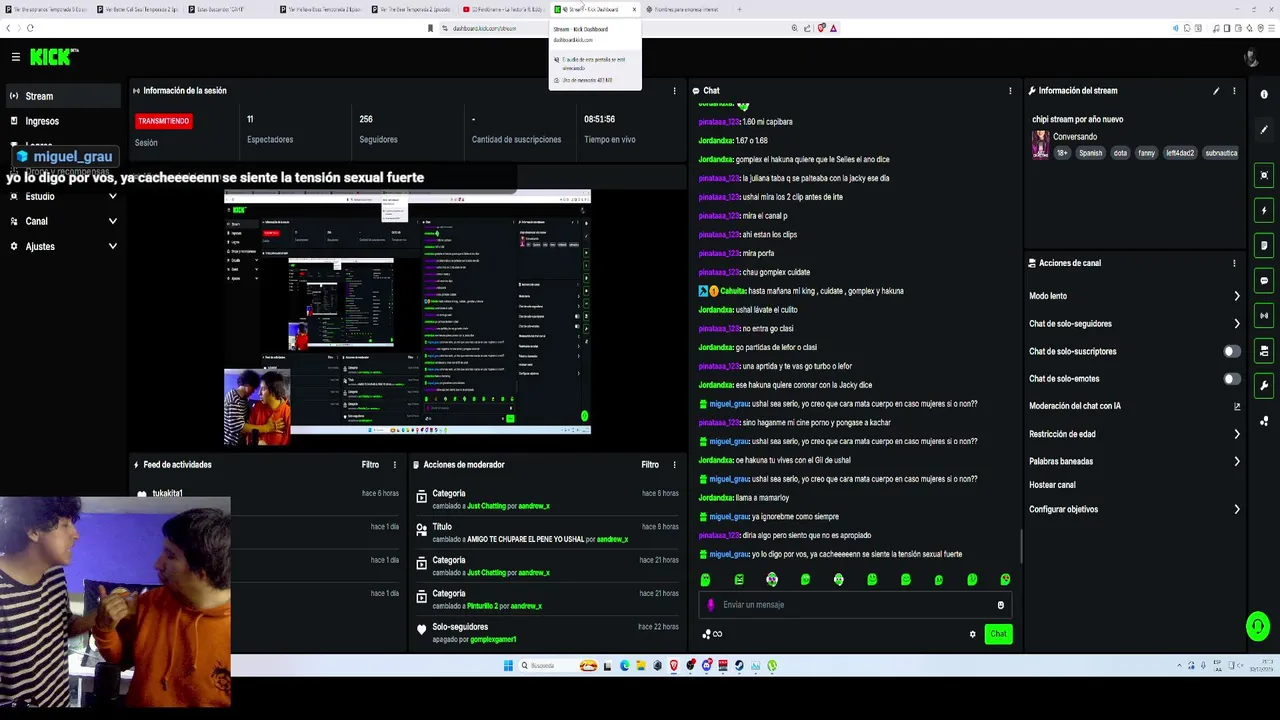Open the Windows Start menu

pyautogui.click(x=508, y=666)
